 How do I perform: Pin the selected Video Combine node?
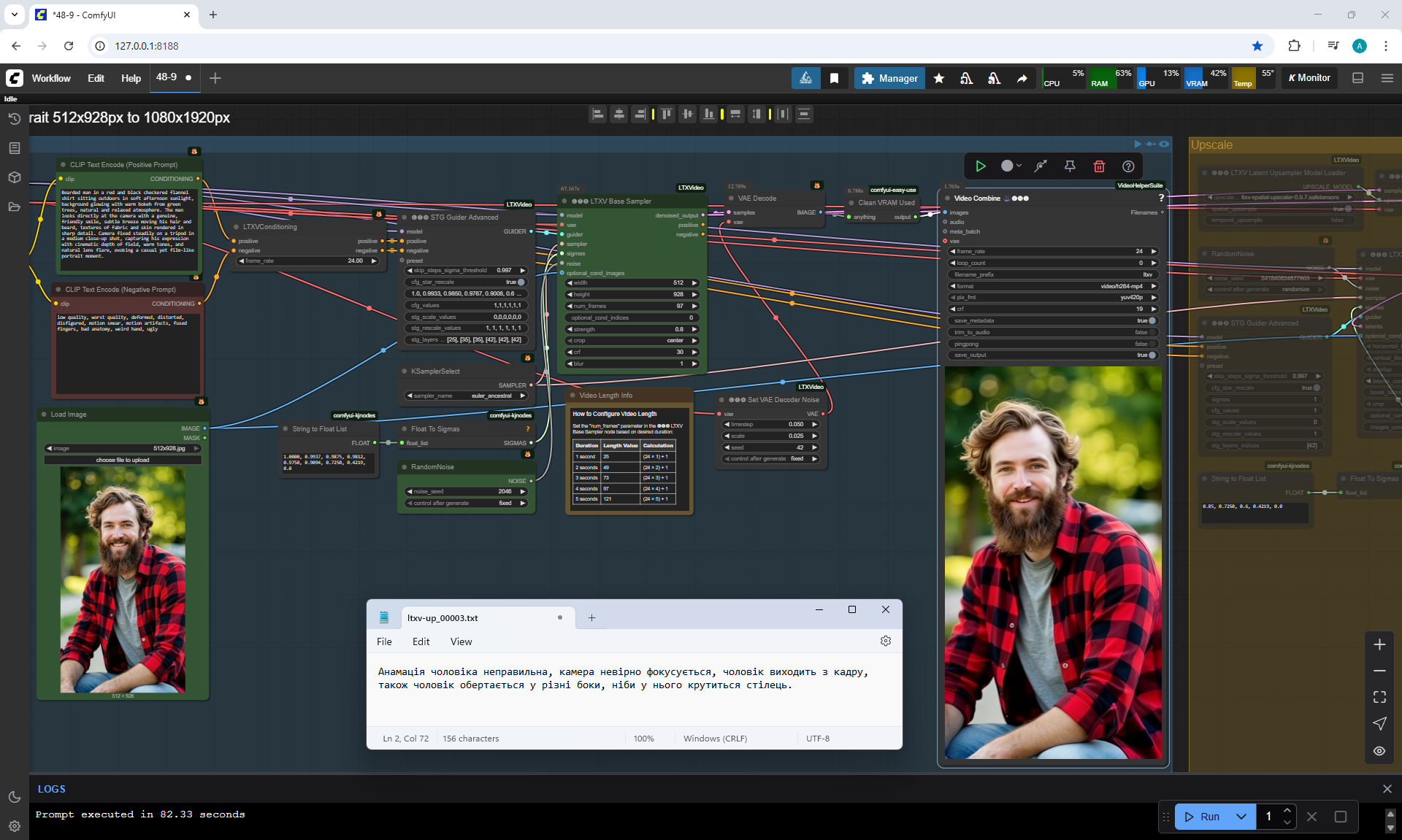(x=1070, y=166)
